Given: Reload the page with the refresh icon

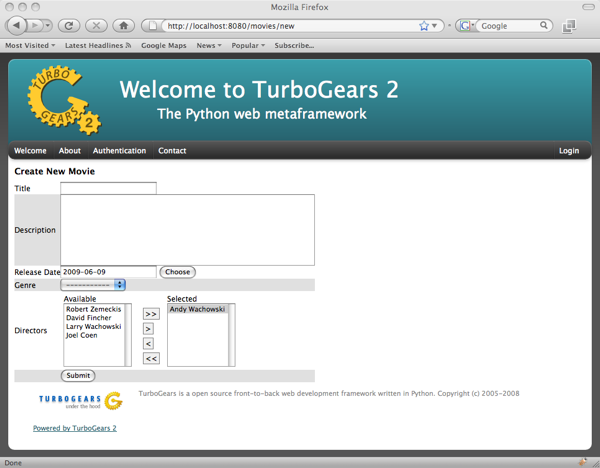Looking at the screenshot, I should click(x=69, y=26).
